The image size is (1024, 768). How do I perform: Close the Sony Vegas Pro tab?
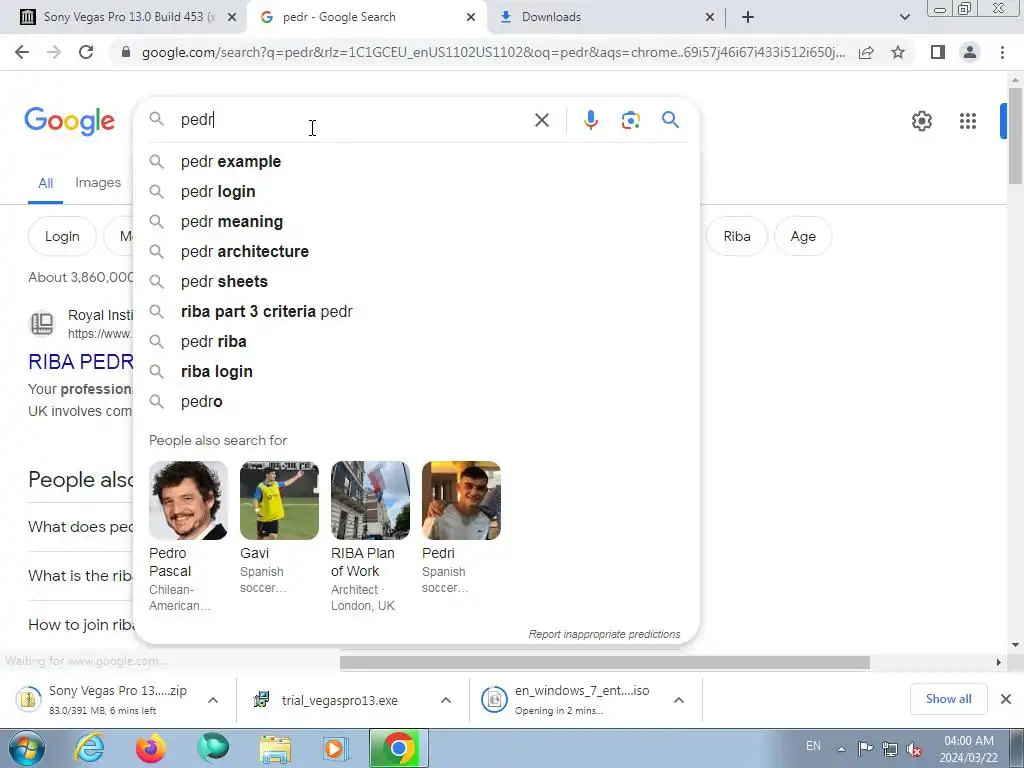coord(232,17)
